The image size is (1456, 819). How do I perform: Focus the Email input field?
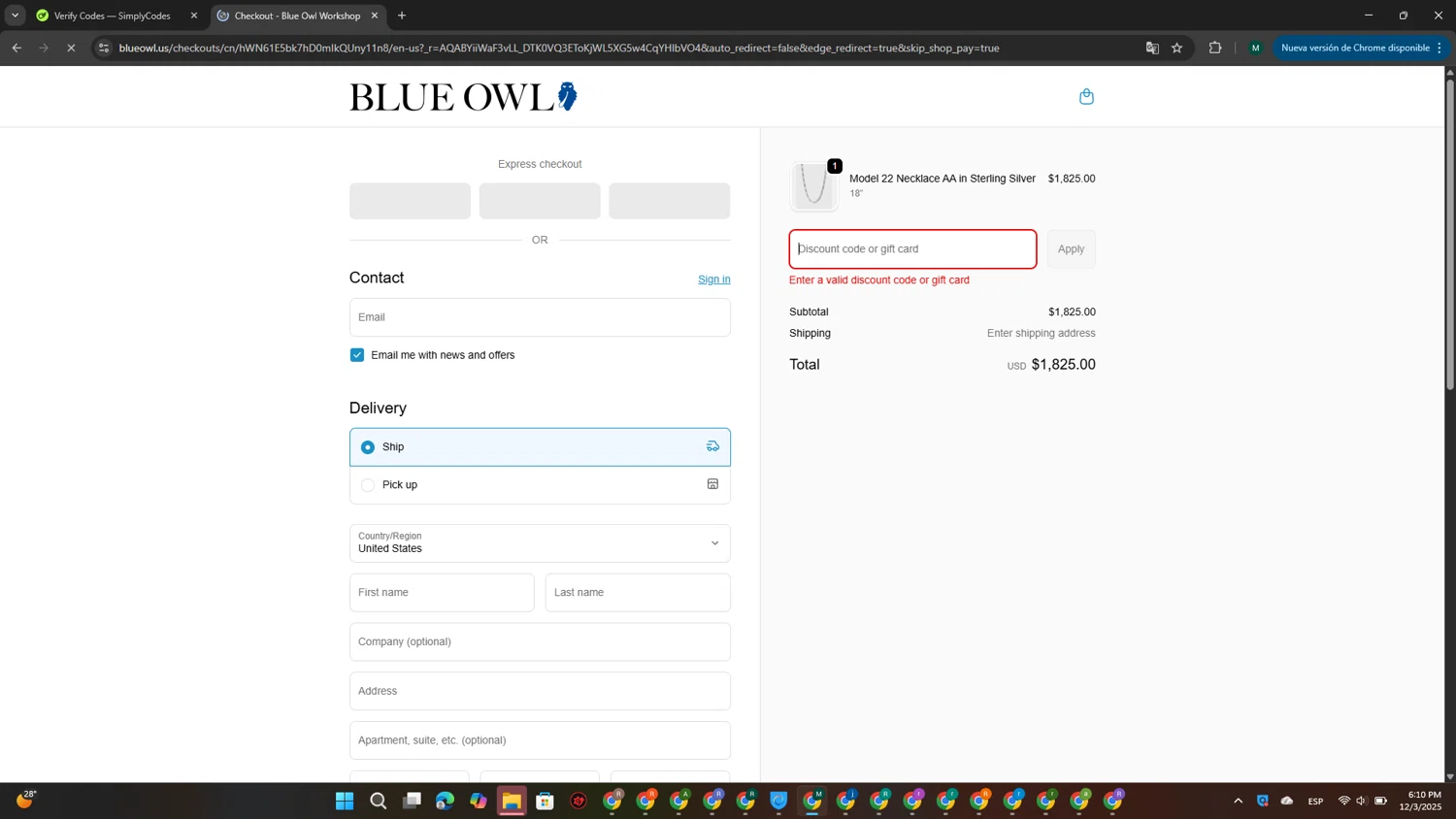[x=540, y=317]
